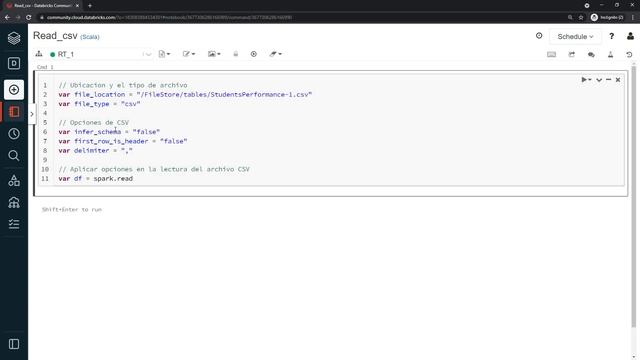Click the Publish share icon
Image resolution: width=640 pixels, height=360 pixels.
coord(571,54)
